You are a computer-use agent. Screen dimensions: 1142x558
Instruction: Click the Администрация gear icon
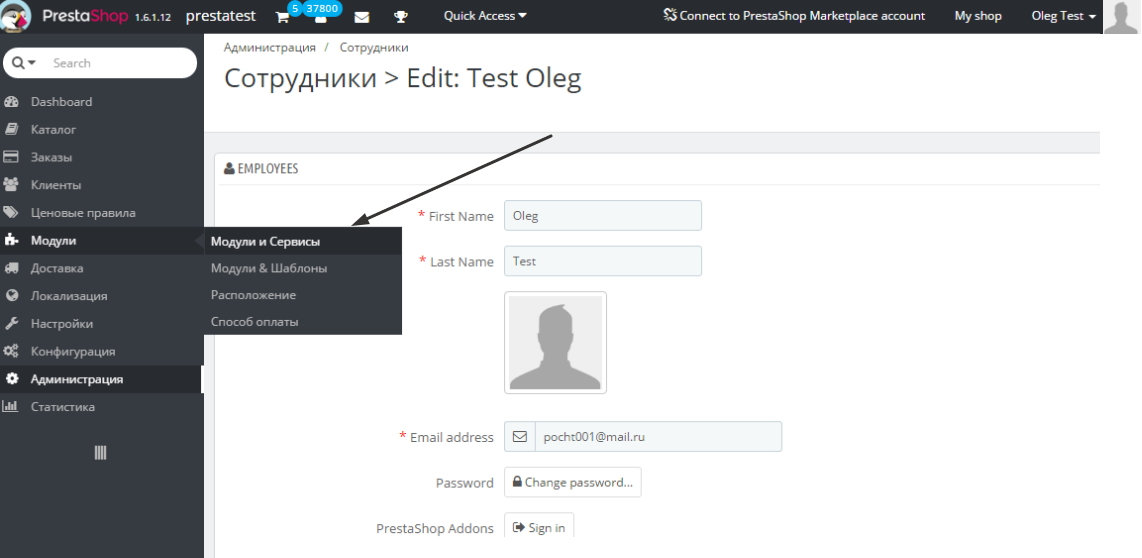[x=12, y=379]
